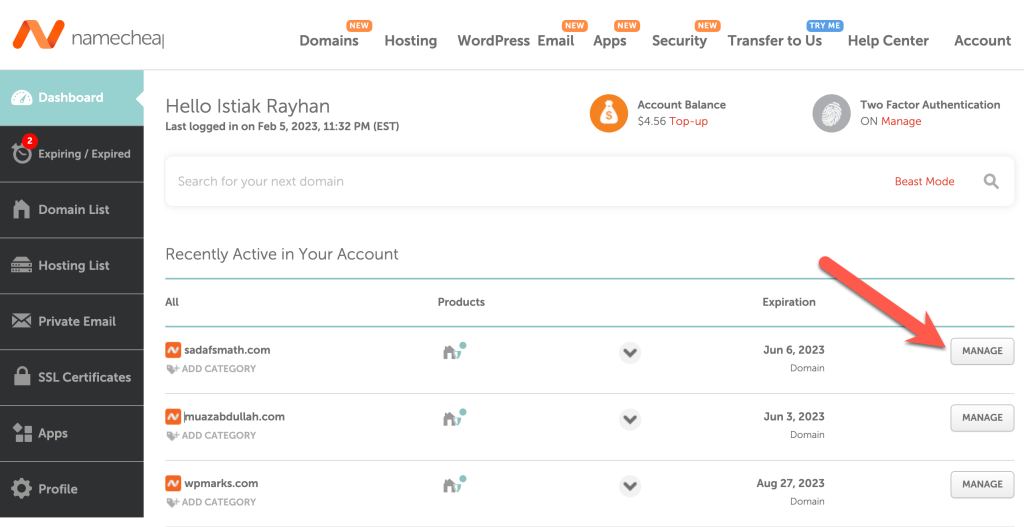Open the Hosting top menu
The image size is (1024, 527).
410,41
